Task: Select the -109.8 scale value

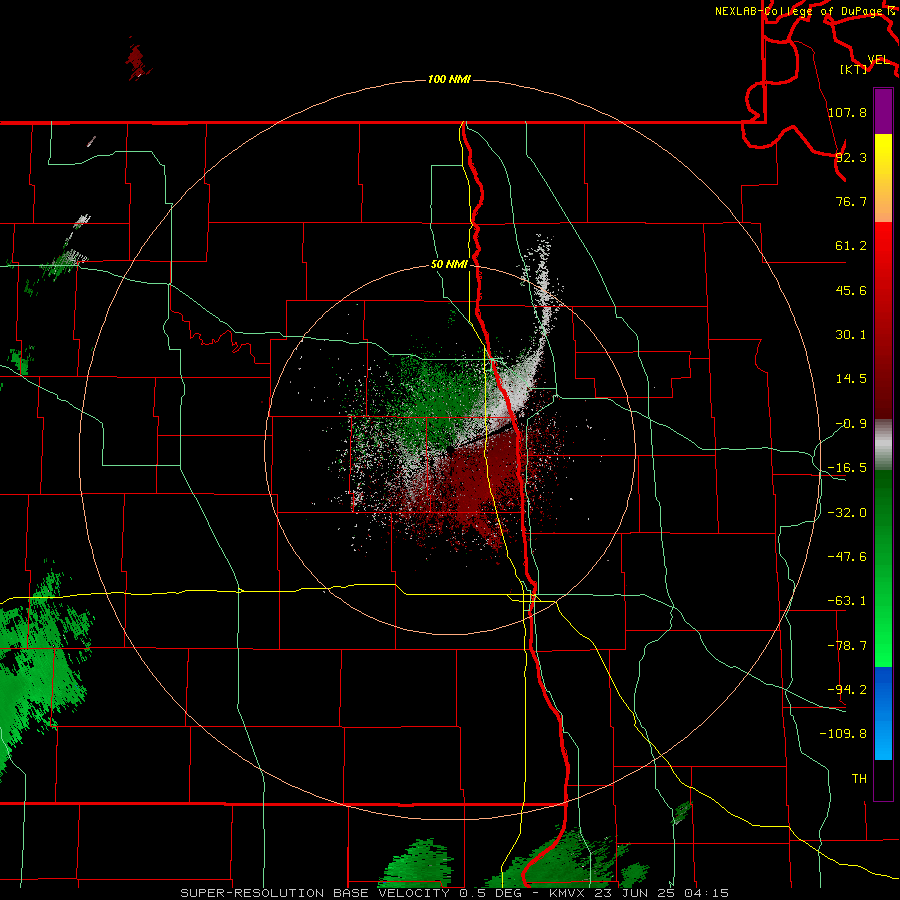Action: tap(843, 734)
